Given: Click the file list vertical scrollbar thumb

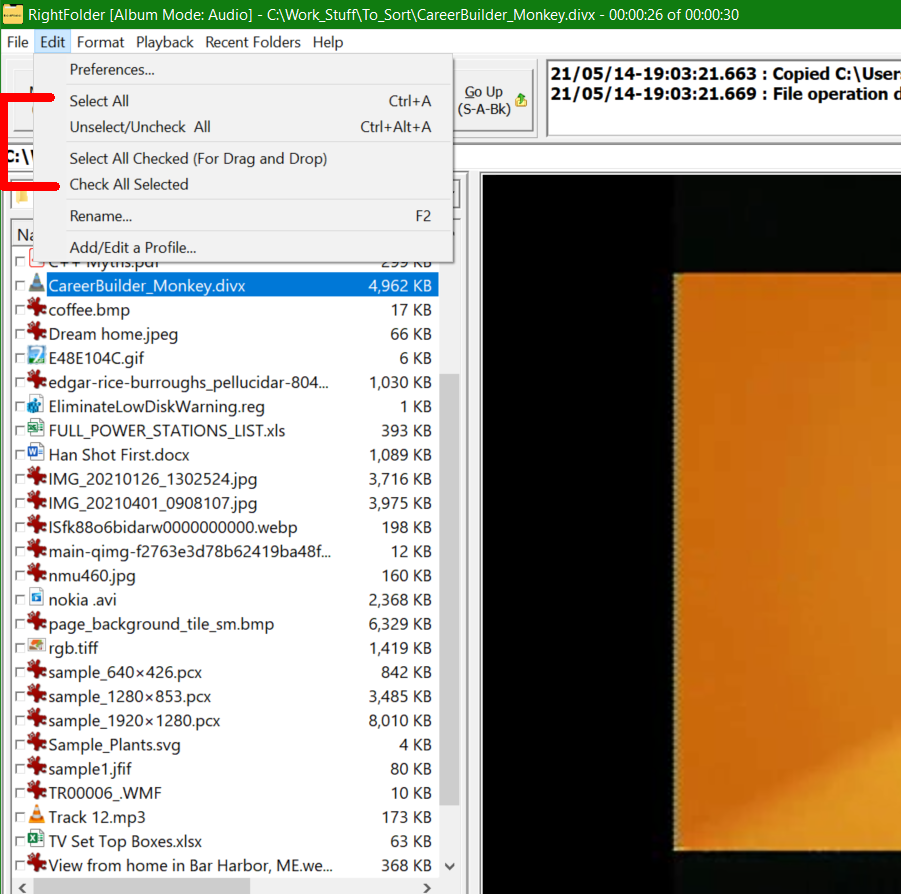Looking at the screenshot, I should click(449, 589).
